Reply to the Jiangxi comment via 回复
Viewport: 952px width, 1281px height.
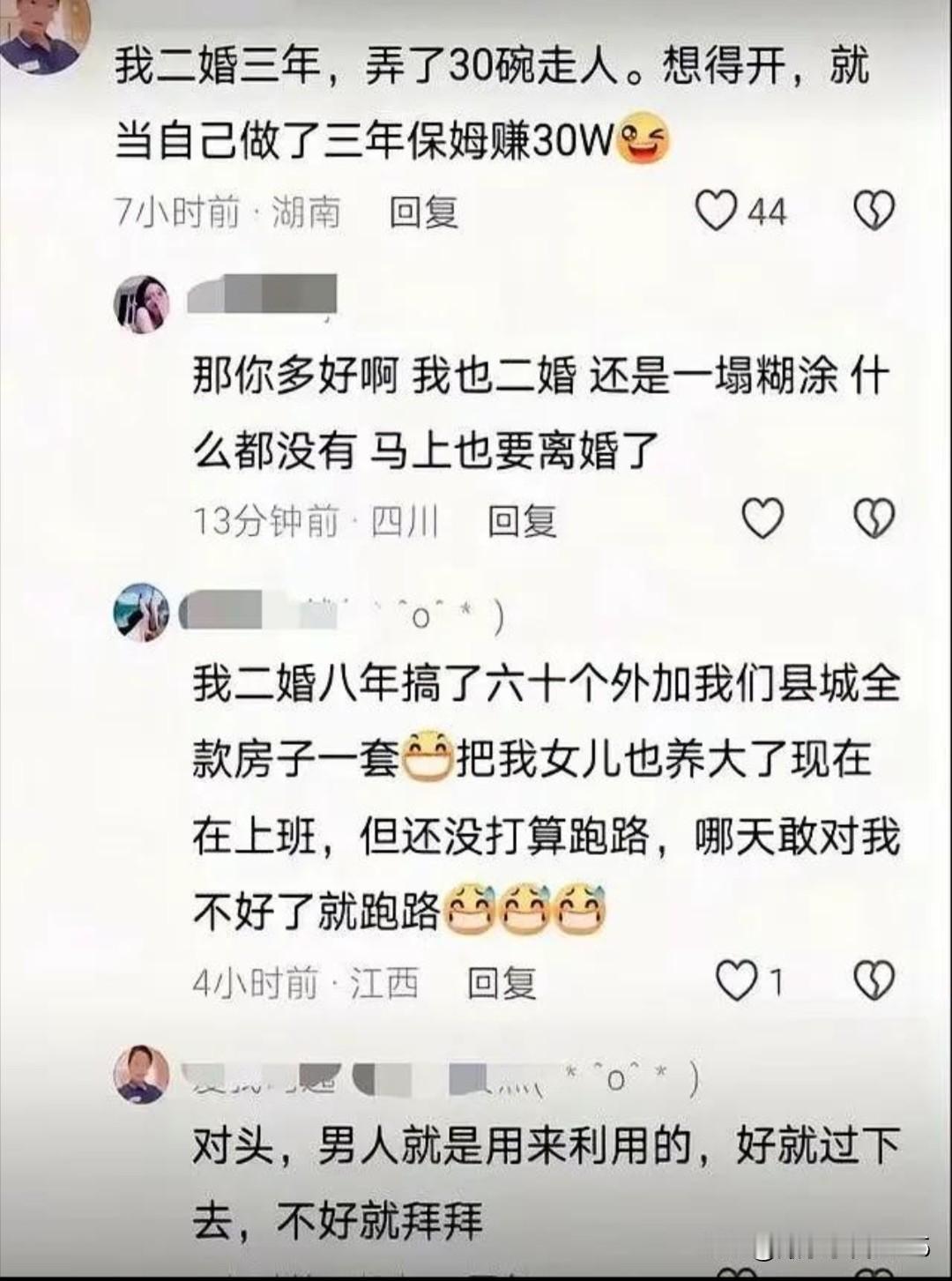[502, 982]
